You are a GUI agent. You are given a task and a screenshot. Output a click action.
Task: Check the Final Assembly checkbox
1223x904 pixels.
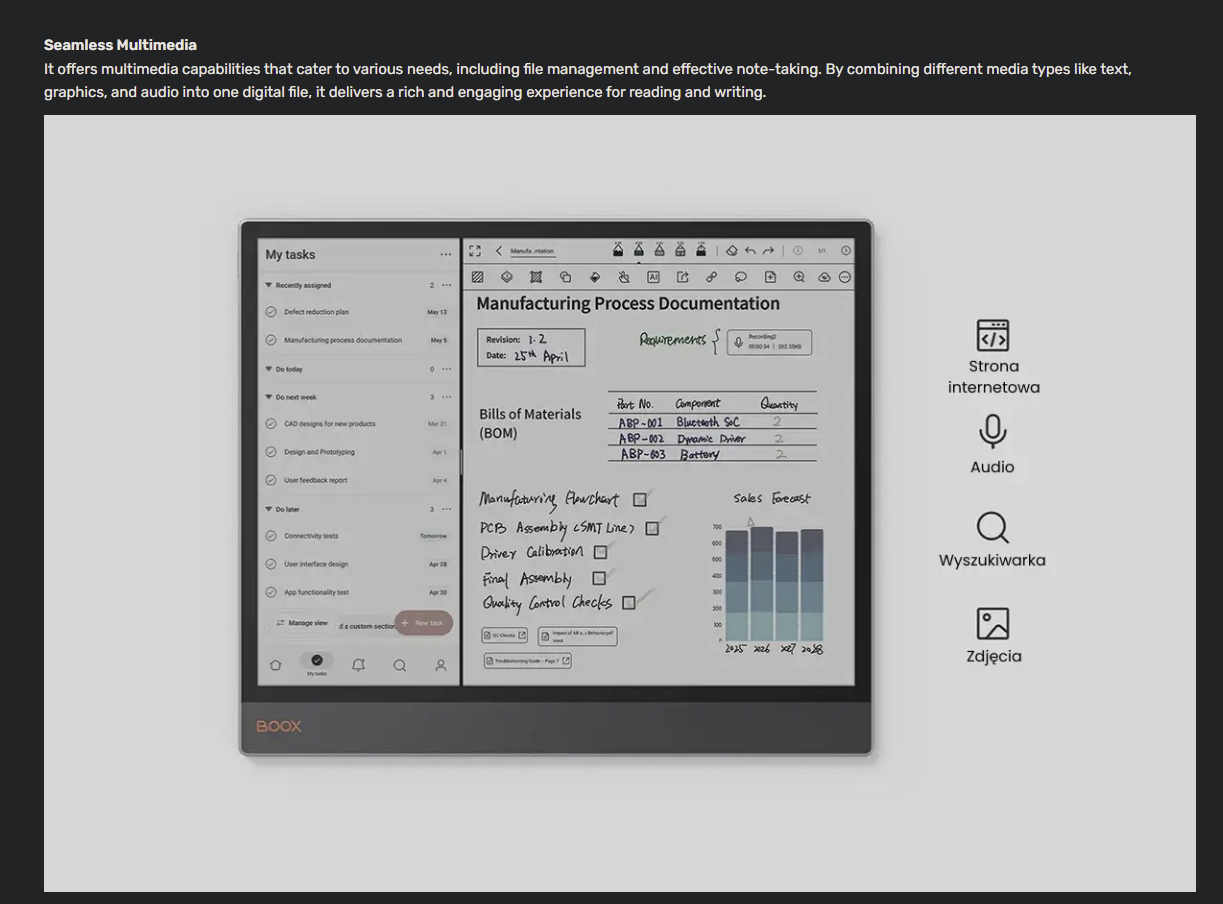tap(599, 578)
